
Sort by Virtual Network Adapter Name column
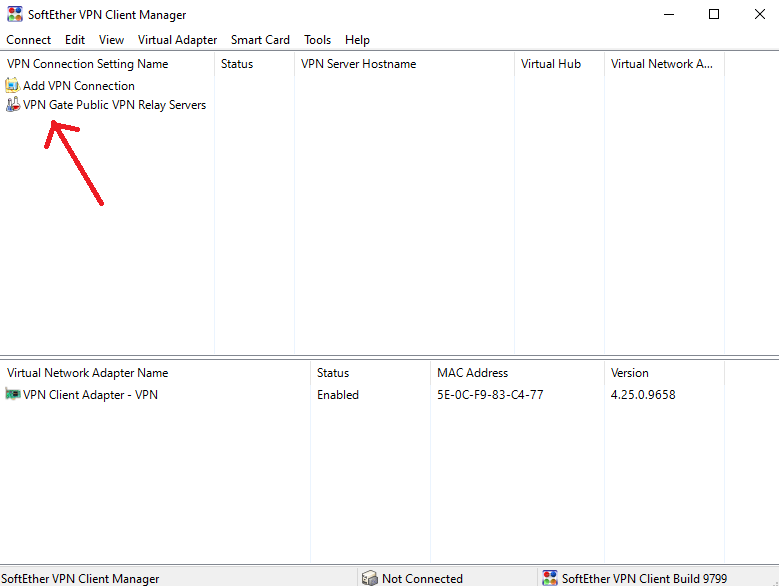(155, 372)
